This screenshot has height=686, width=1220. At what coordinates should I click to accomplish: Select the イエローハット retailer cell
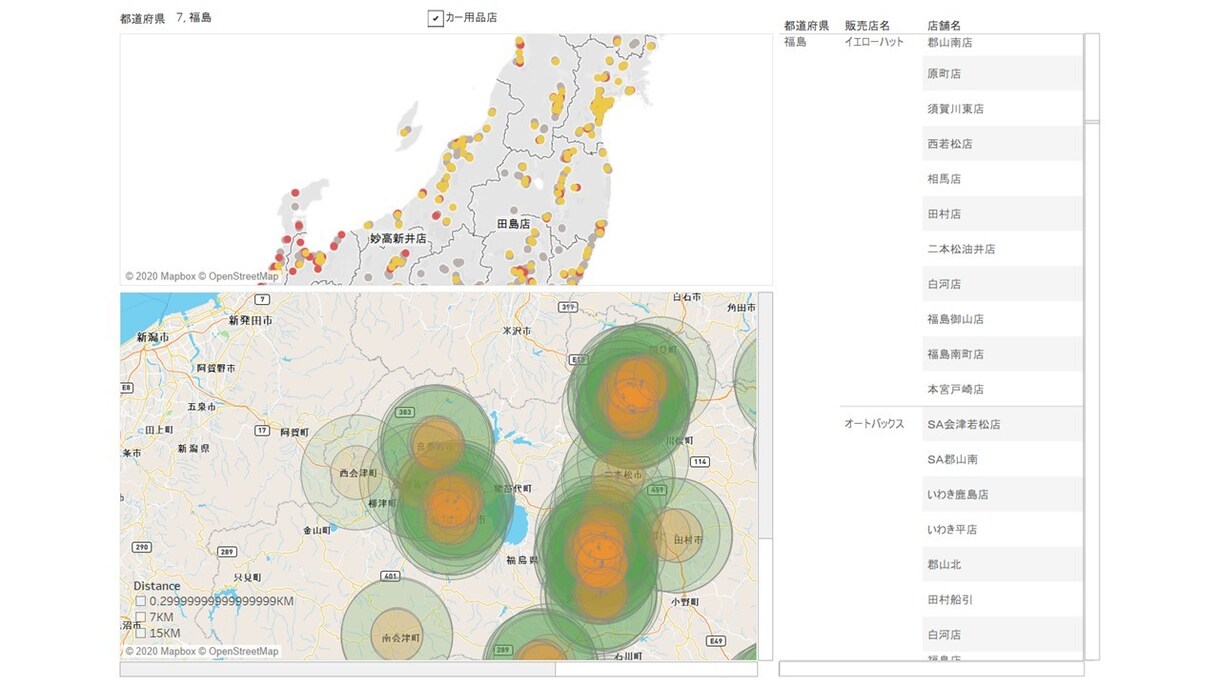pyautogui.click(x=874, y=42)
